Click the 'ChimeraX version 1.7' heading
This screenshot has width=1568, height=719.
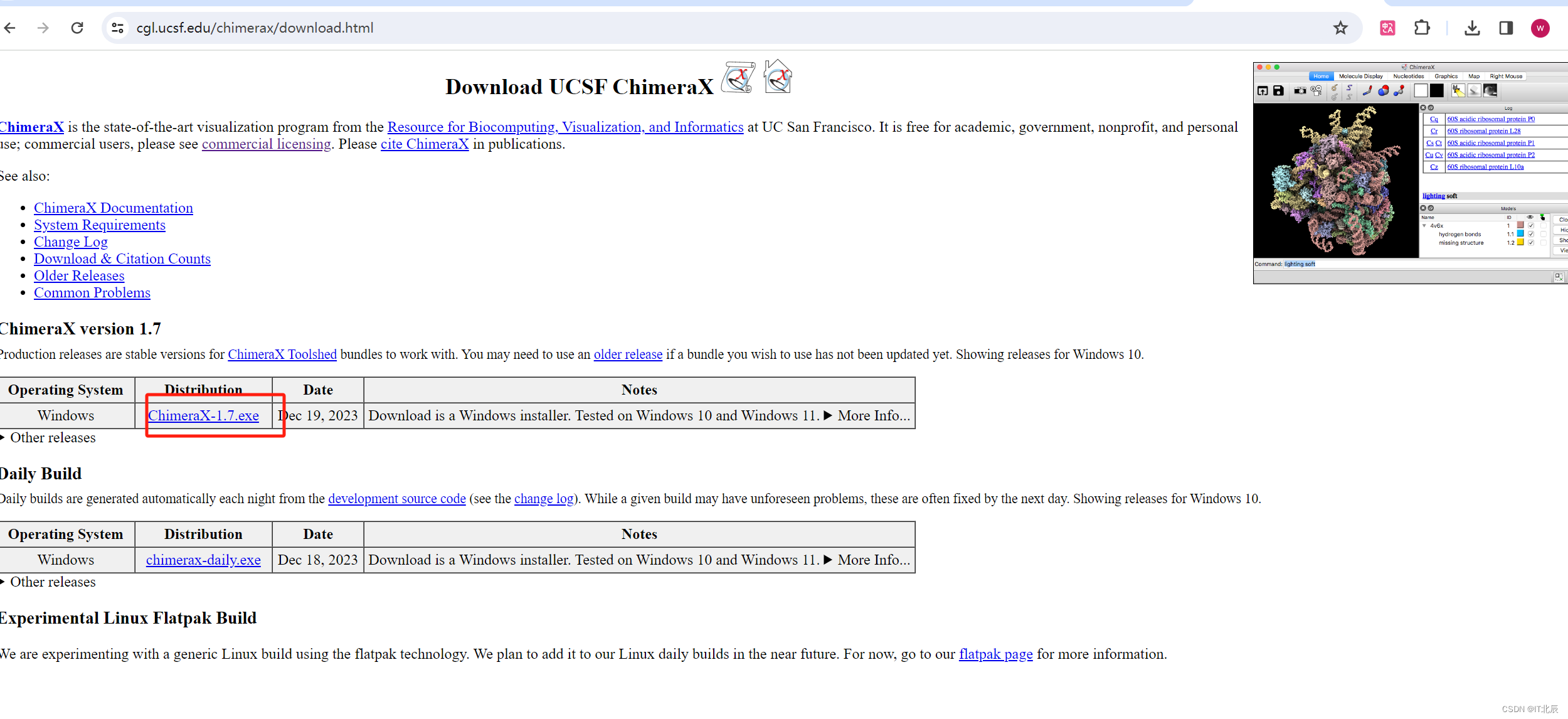80,329
